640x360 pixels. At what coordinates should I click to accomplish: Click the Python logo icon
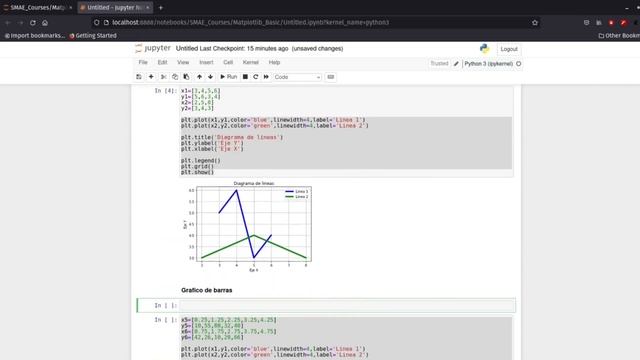click(x=484, y=49)
